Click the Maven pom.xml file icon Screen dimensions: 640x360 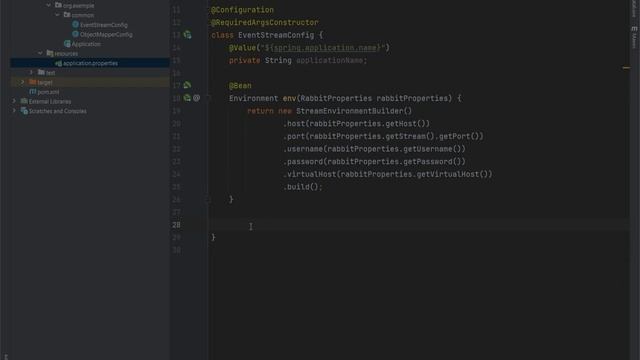(33, 92)
